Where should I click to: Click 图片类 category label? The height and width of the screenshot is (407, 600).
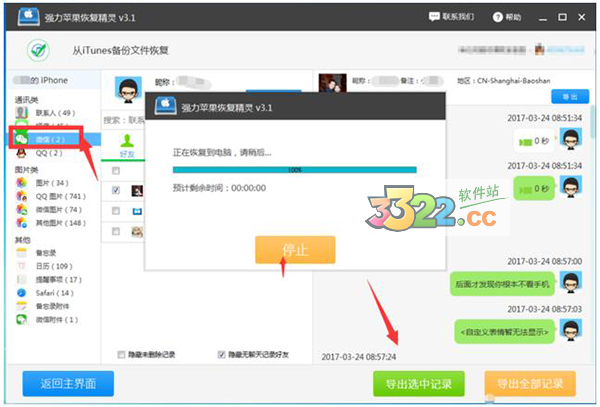tap(26, 169)
